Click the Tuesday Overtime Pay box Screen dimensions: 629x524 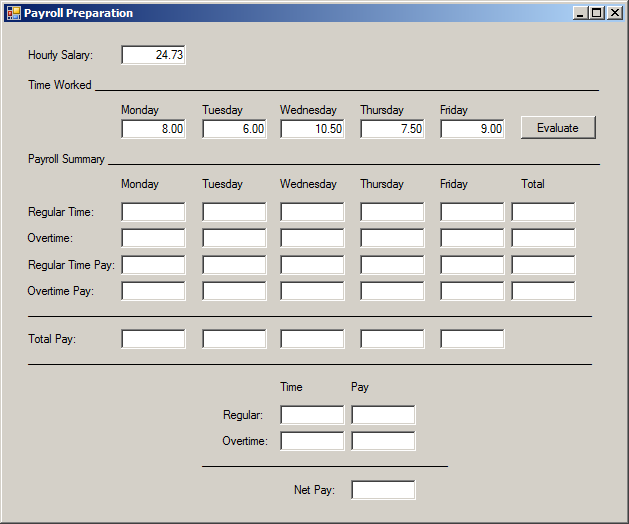point(234,291)
